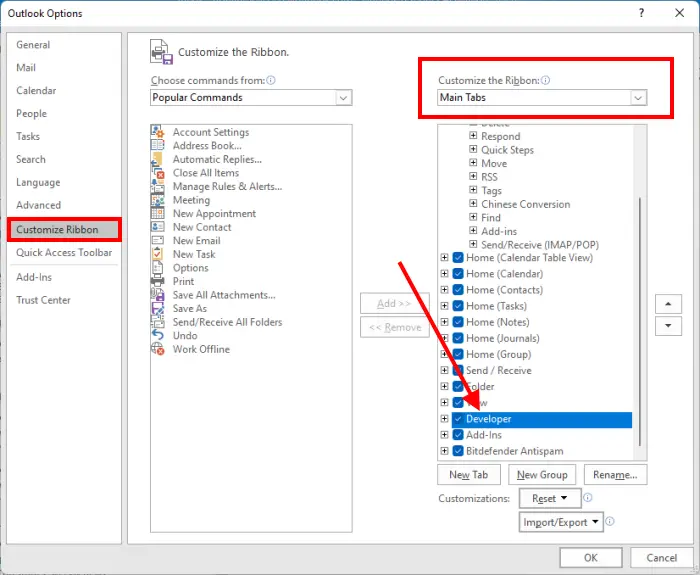Viewport: 700px width, 575px height.
Task: Click the Send/Receive All Folders icon
Action: [x=158, y=322]
